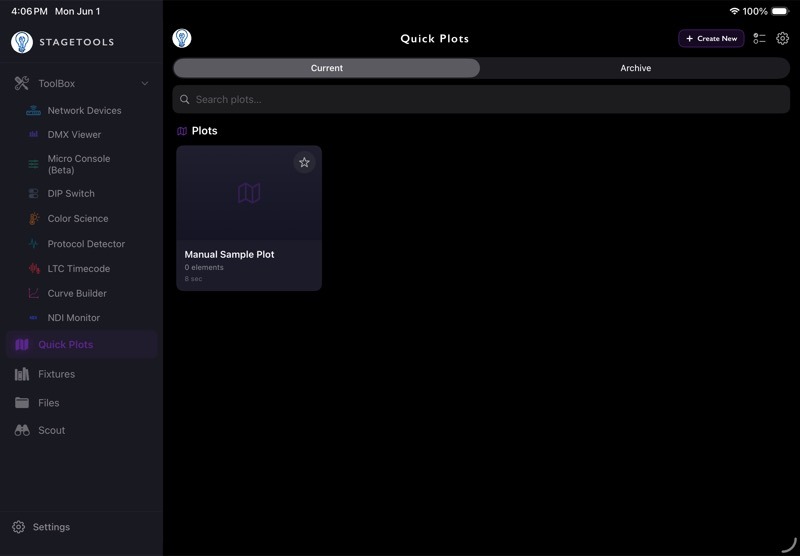Viewport: 800px width, 556px height.
Task: Select the DIP Switch label
Action: [x=71, y=193]
